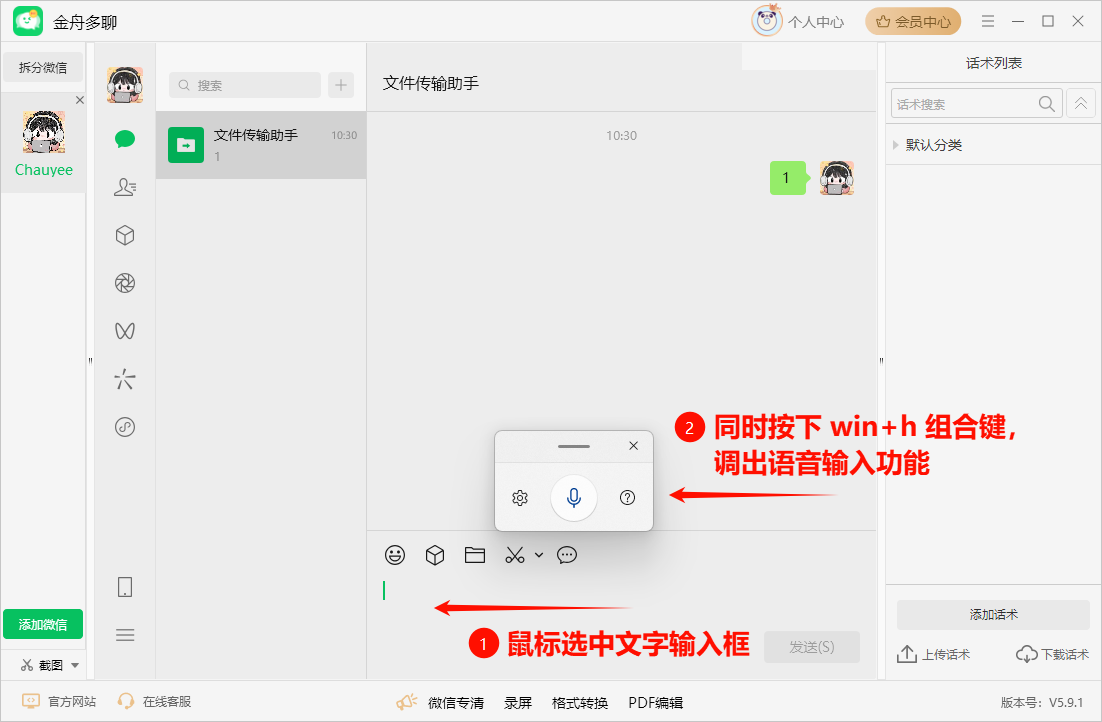Click the voice popup drag handle bar
Viewport: 1102px width, 722px height.
click(x=574, y=446)
